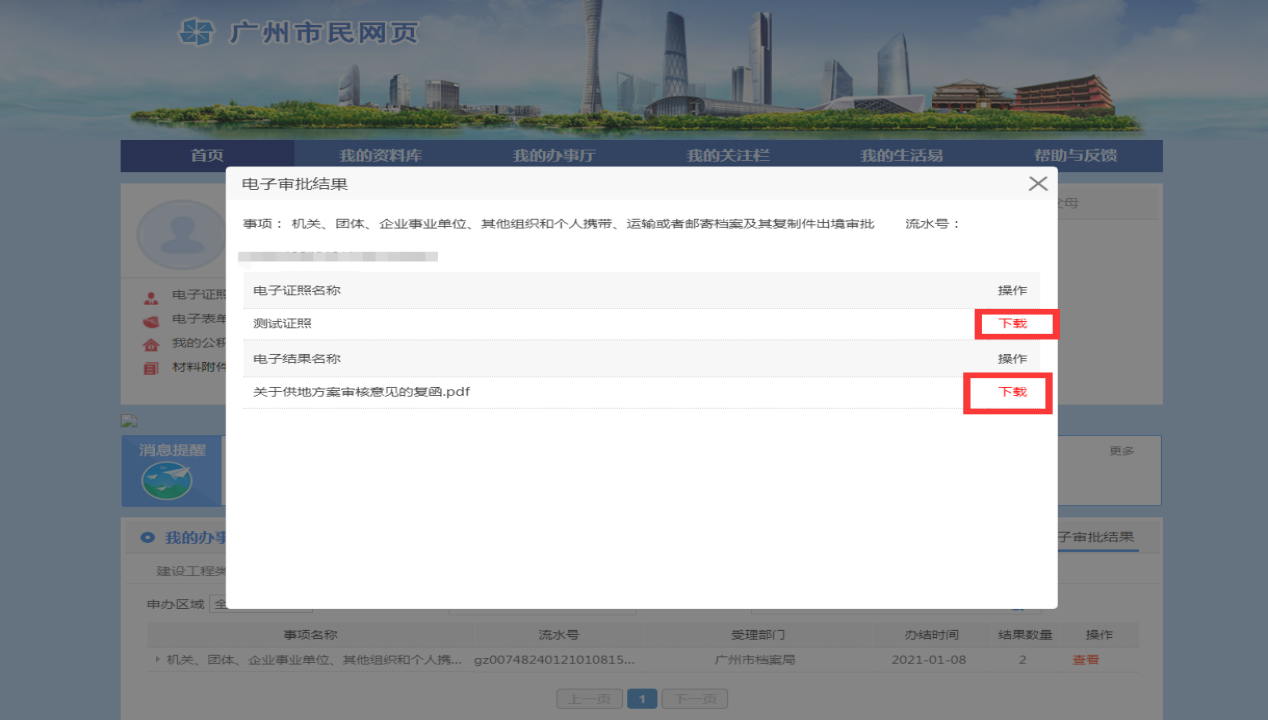Click the 我的公积金 house icon
Screen dimensions: 1268x720
[151, 344]
